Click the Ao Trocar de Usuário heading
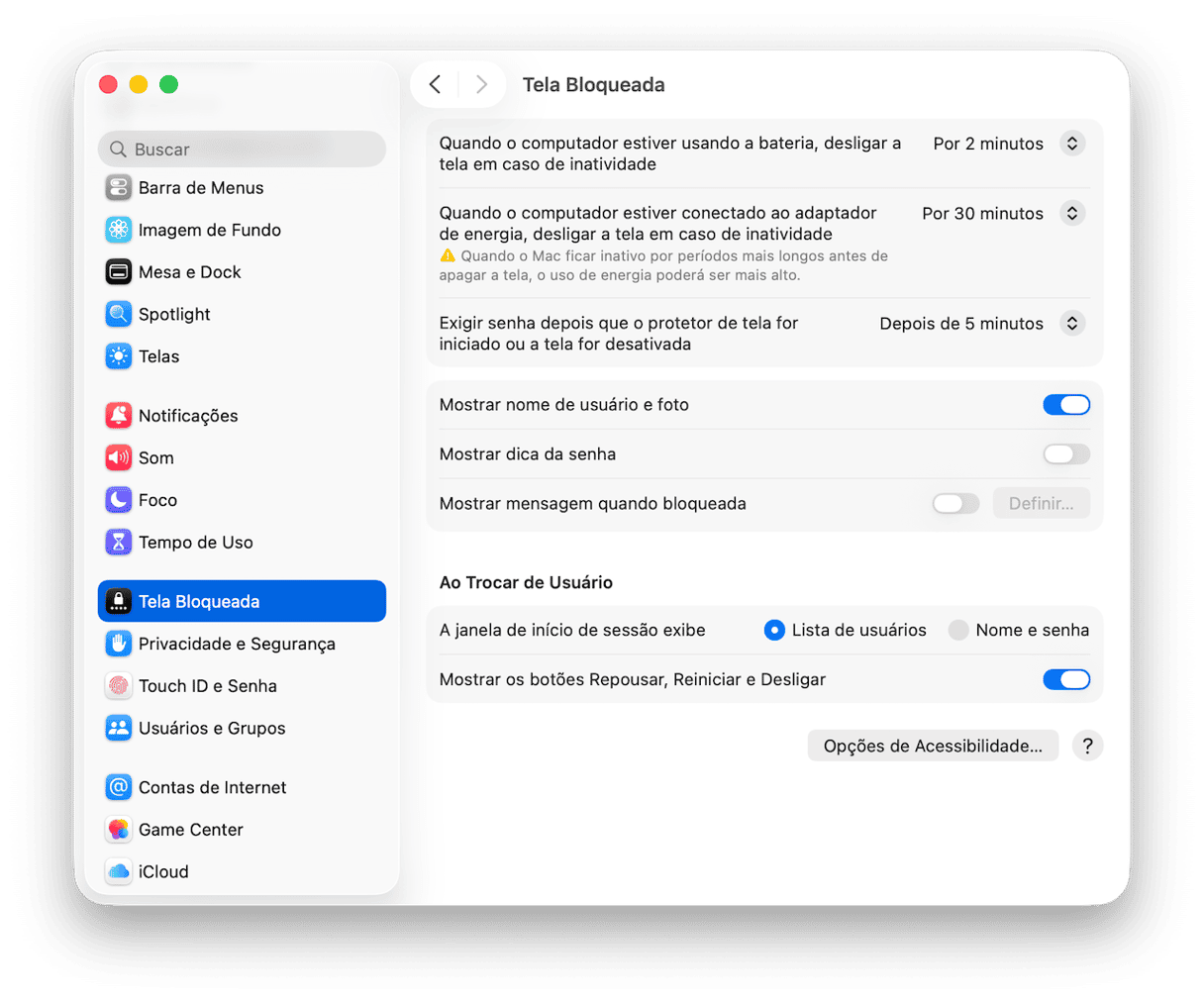 click(x=526, y=582)
